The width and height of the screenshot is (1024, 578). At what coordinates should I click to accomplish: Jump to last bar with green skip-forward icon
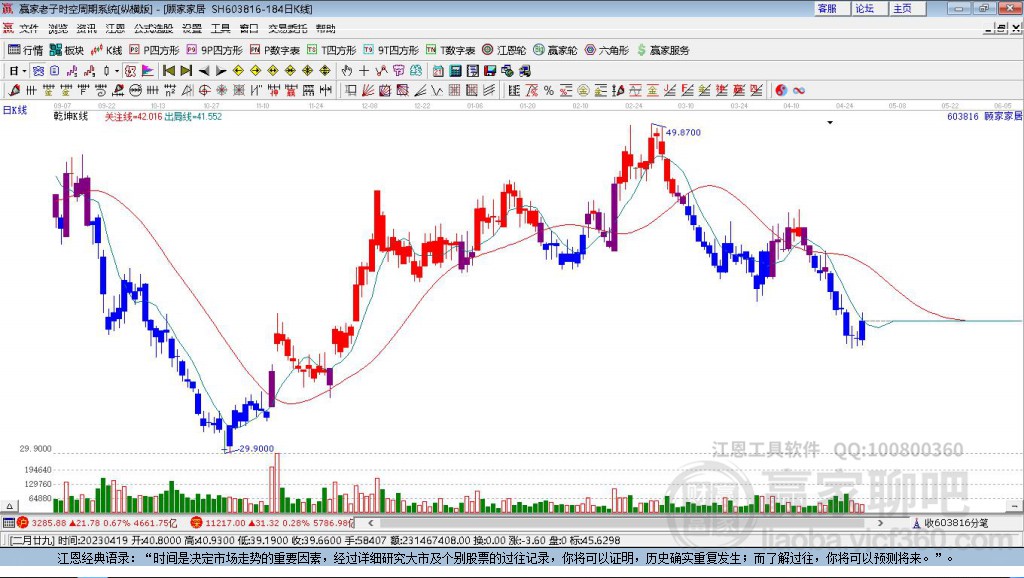[x=186, y=71]
